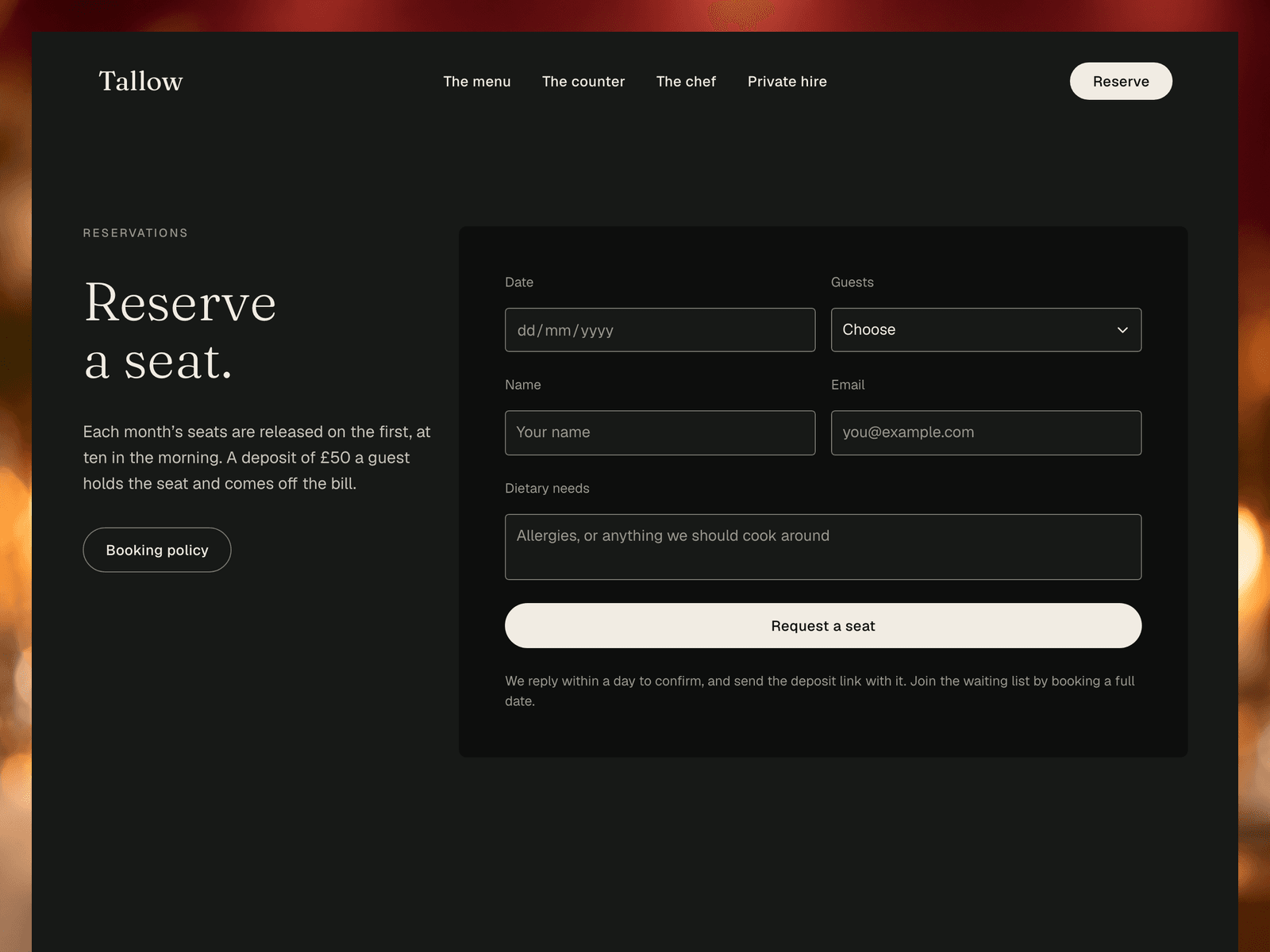The width and height of the screenshot is (1270, 952).
Task: Click the 'We reply within a day' note
Action: point(820,691)
